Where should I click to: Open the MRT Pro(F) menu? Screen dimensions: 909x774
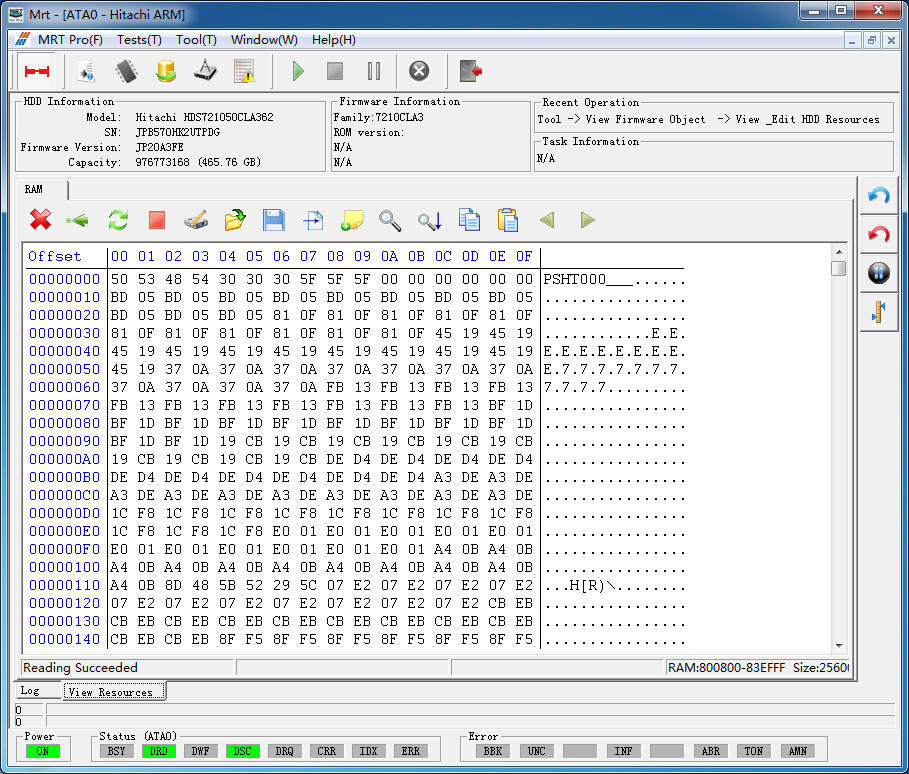pos(70,40)
